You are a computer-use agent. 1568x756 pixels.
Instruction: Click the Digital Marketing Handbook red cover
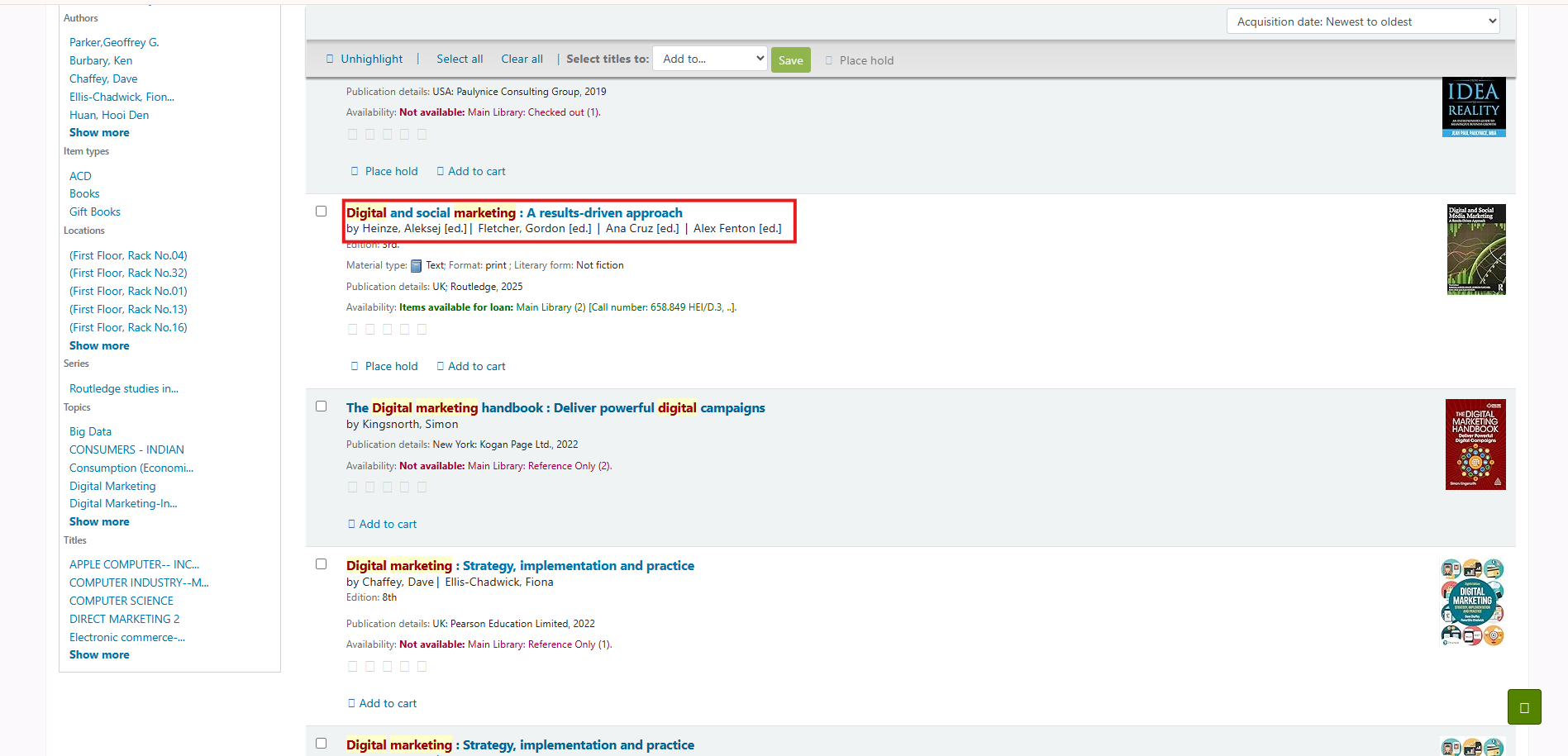[x=1475, y=445]
